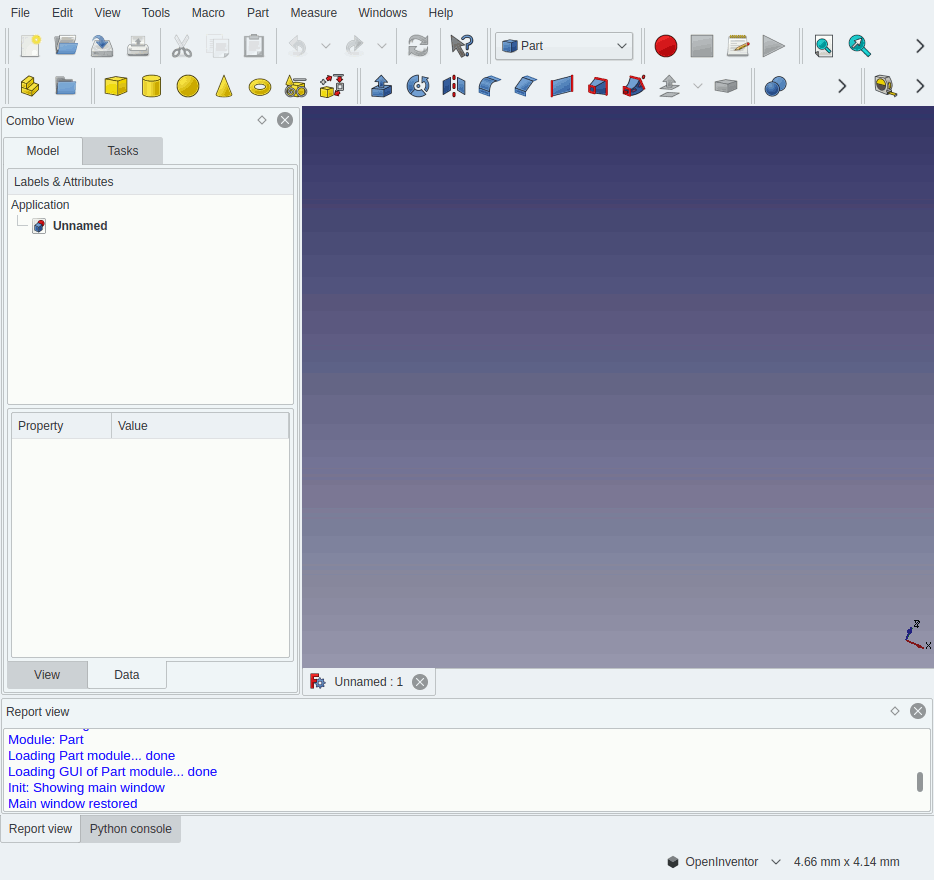Screen dimensions: 934x880
Task: Mirror a shape with the Mirroring tool
Action: 453,86
